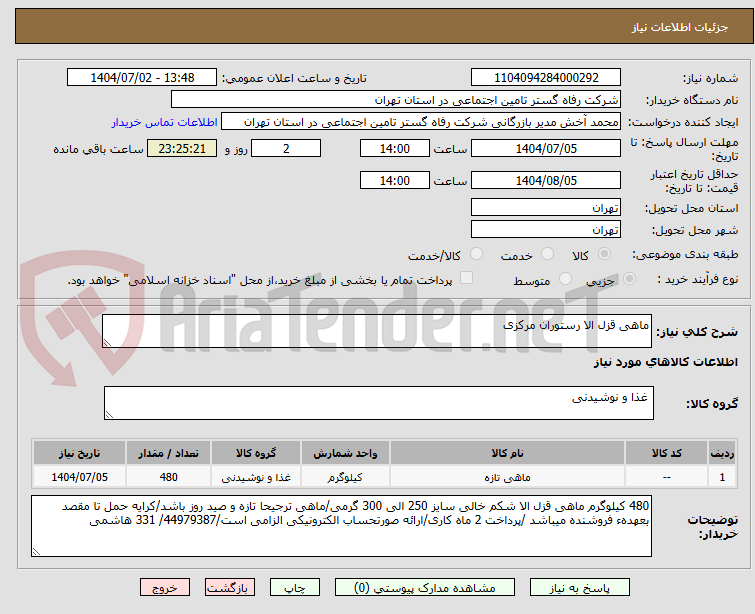Click the خروج exit button
The height and width of the screenshot is (614, 755).
[165, 588]
